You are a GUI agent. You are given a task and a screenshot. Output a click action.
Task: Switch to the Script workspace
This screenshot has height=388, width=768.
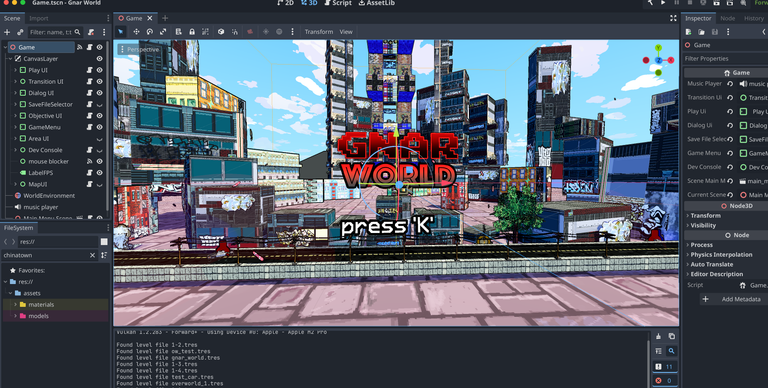coord(338,3)
